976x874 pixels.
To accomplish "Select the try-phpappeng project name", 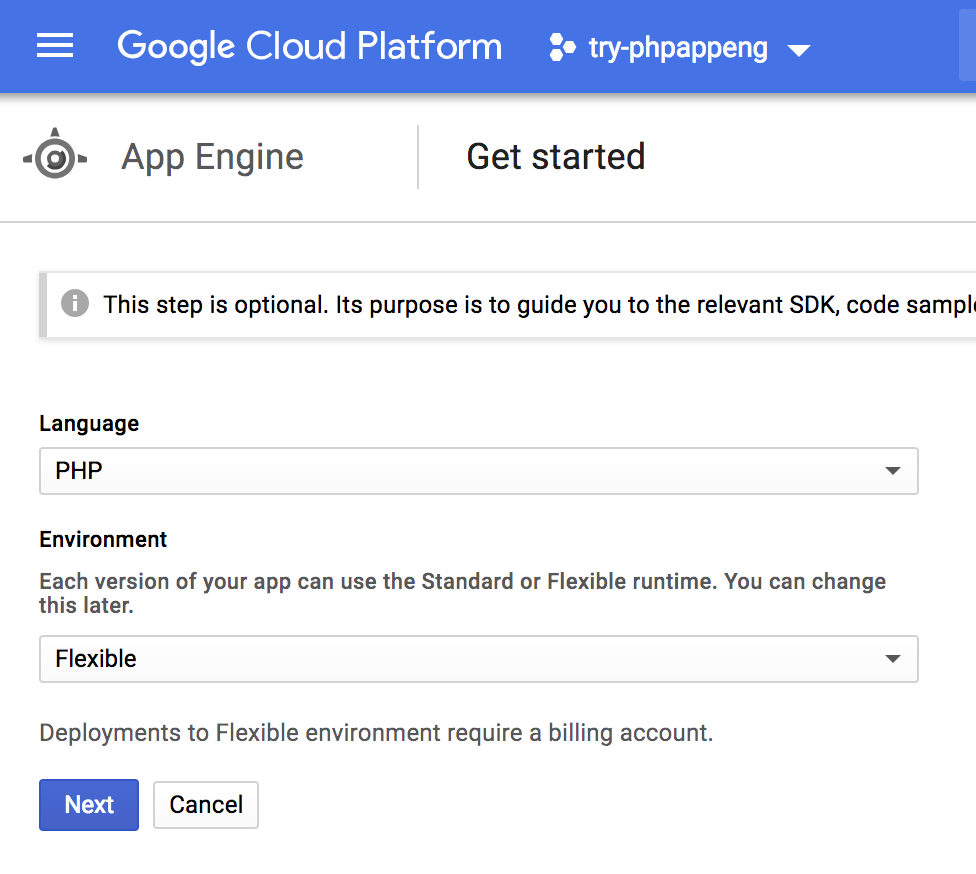I will 678,48.
